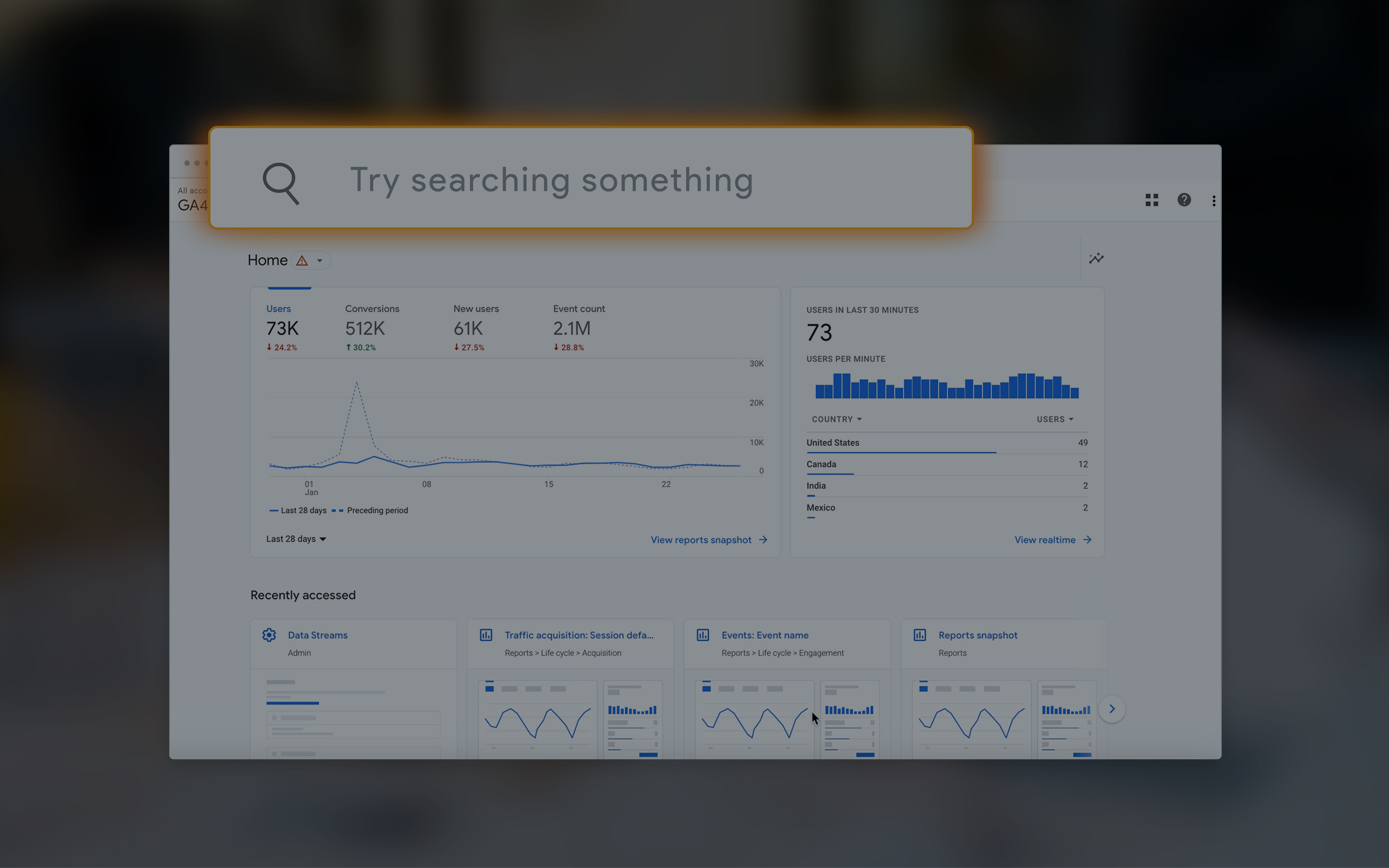The height and width of the screenshot is (868, 1389).
Task: Click the Events card report icon
Action: (703, 635)
